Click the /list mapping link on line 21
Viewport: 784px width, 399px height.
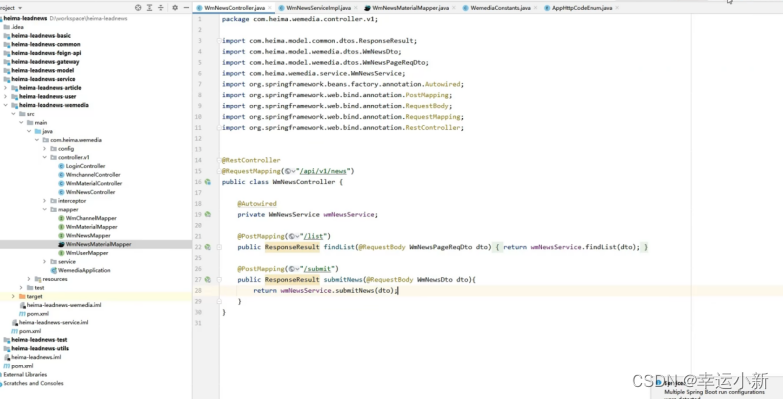point(315,236)
